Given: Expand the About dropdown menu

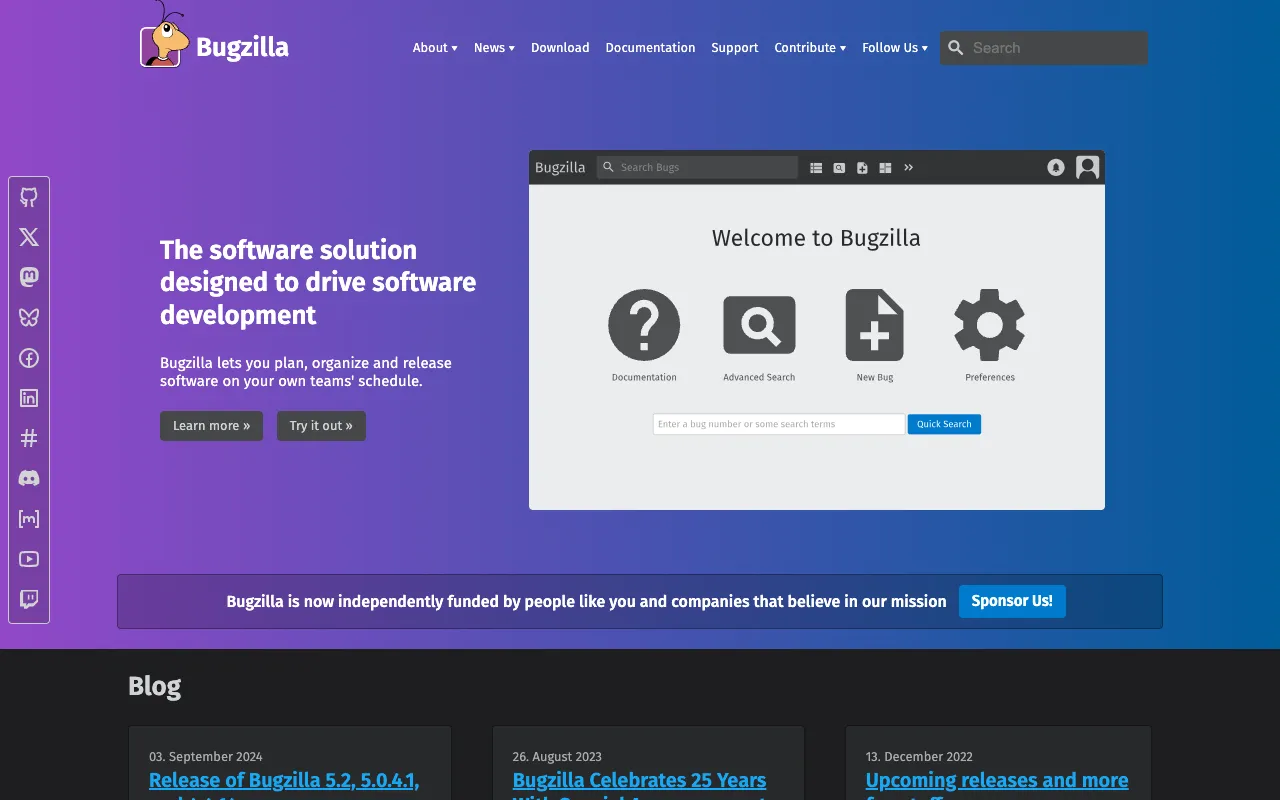Looking at the screenshot, I should tap(434, 47).
